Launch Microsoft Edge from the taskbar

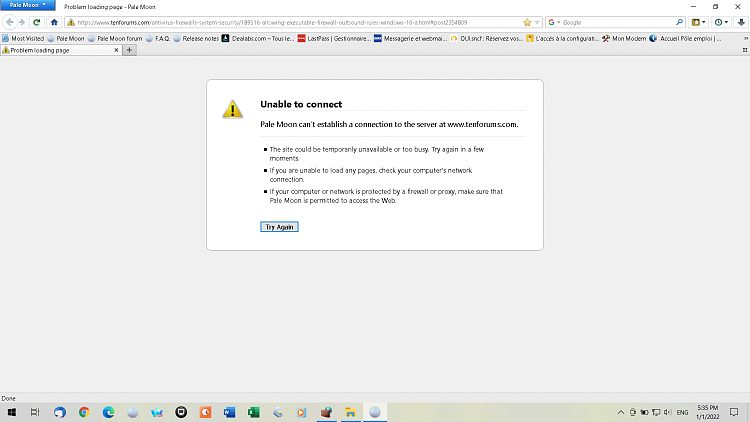coord(108,412)
